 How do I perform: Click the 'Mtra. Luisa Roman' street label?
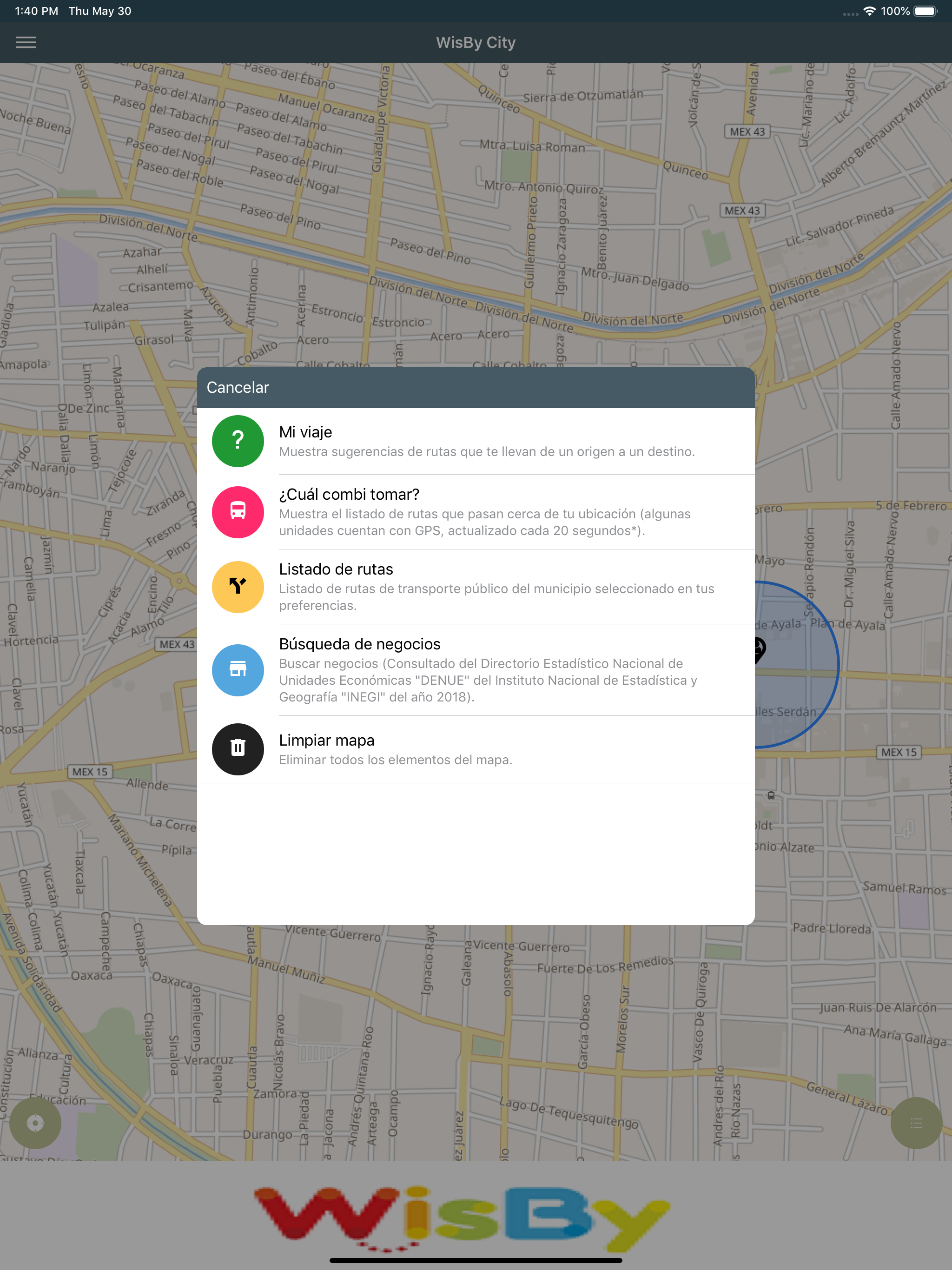click(532, 146)
